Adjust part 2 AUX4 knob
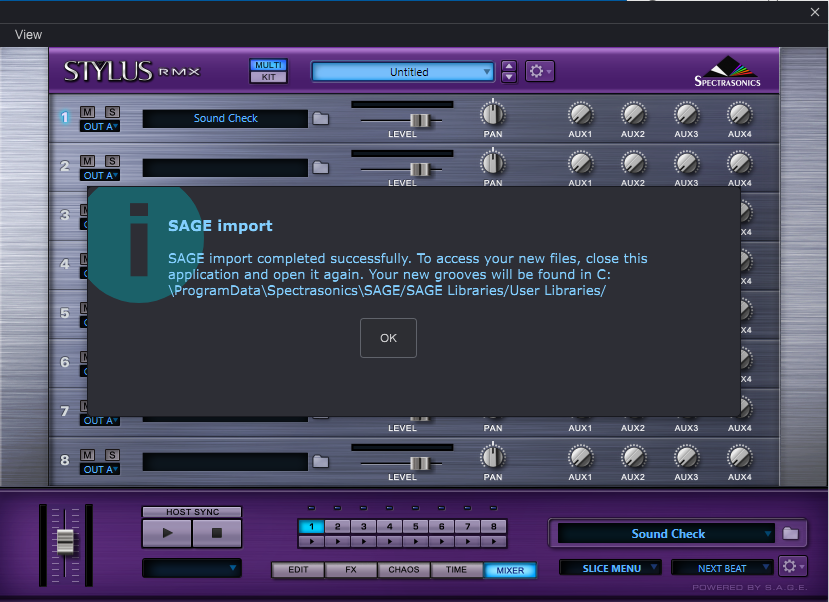This screenshot has width=829, height=602. point(740,163)
